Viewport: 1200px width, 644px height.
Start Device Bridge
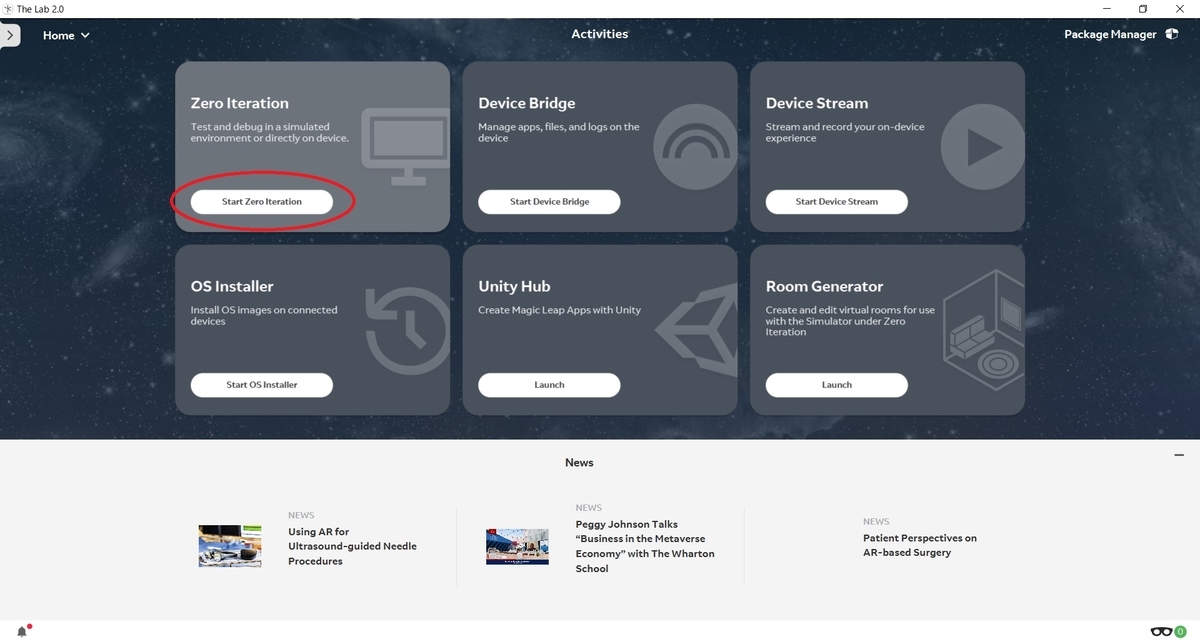549,201
